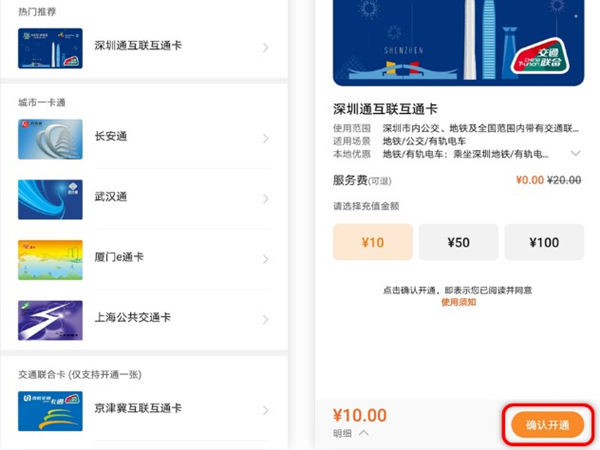Select the ¥10 recharge amount
600x450 pixels.
[372, 242]
